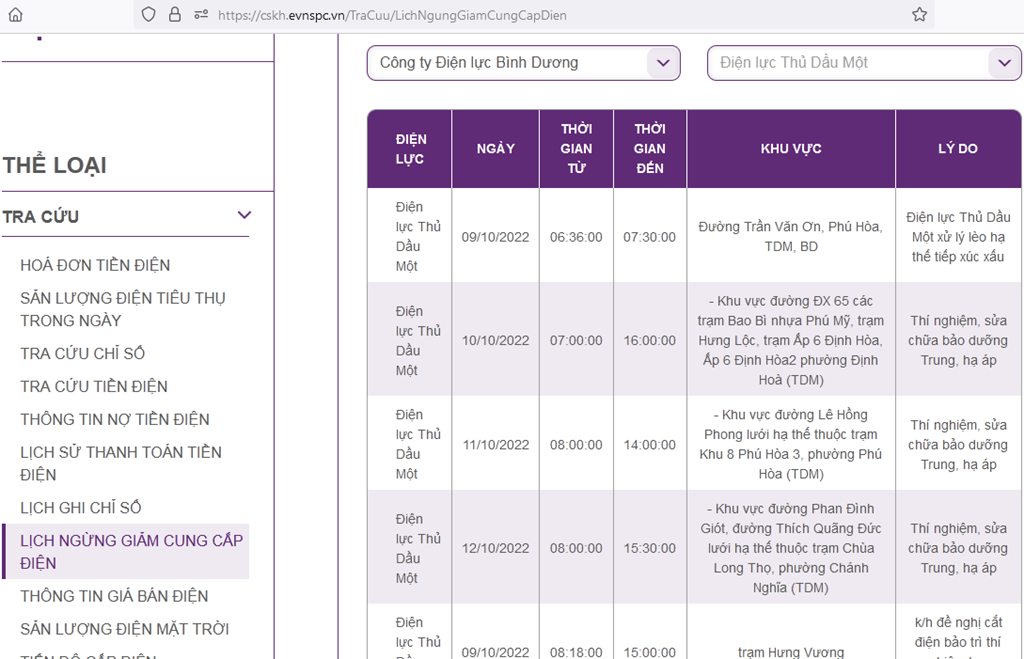Bookmark this page with the star icon

click(920, 14)
